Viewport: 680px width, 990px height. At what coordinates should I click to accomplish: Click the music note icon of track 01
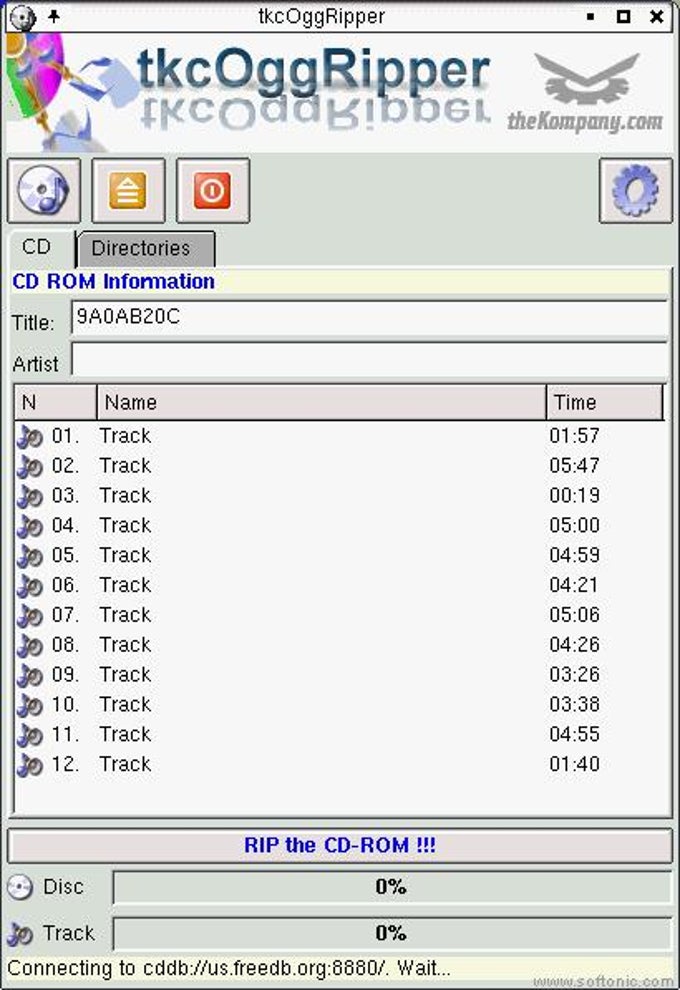click(x=29, y=436)
